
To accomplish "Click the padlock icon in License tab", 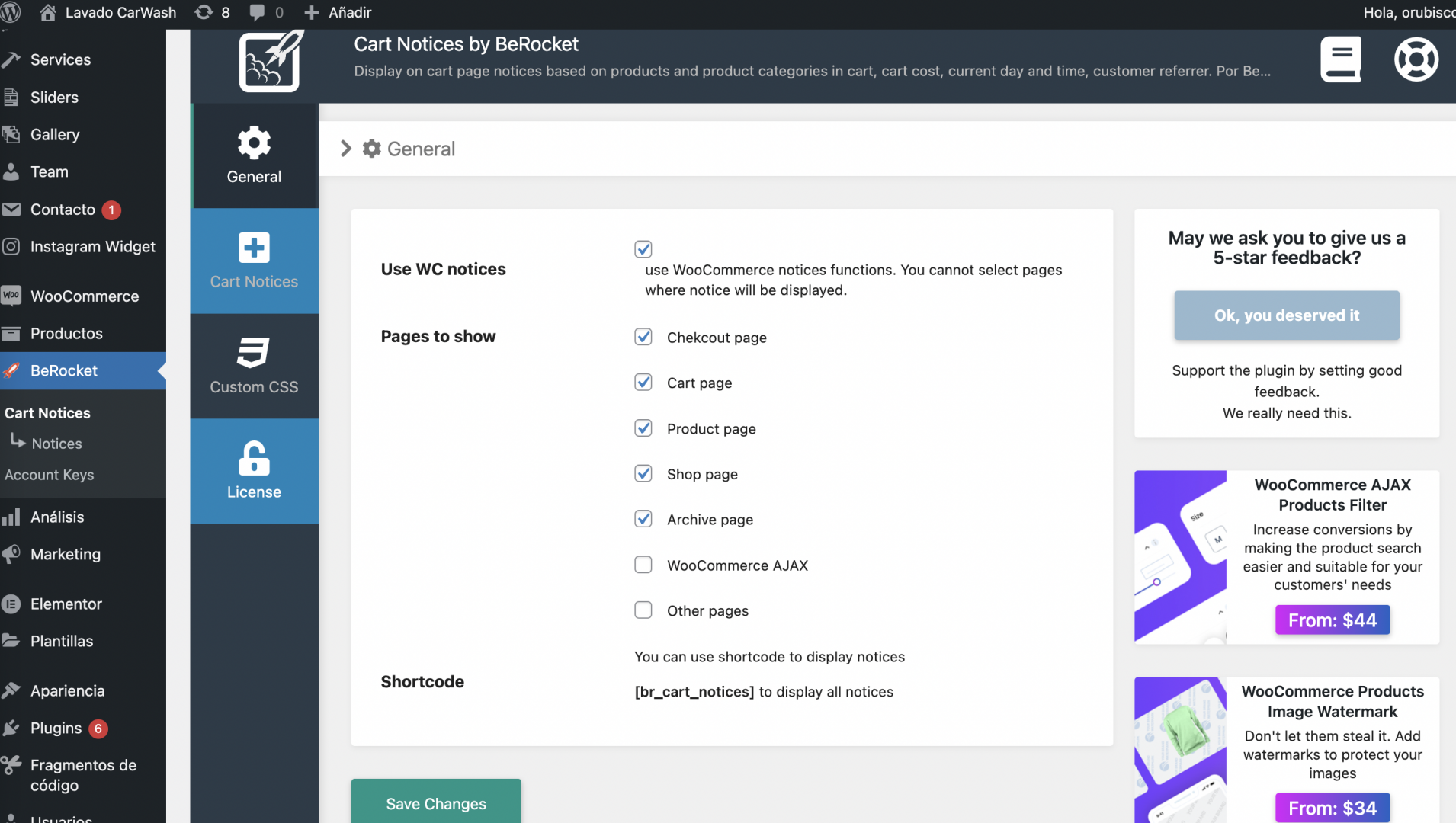I will tap(254, 458).
